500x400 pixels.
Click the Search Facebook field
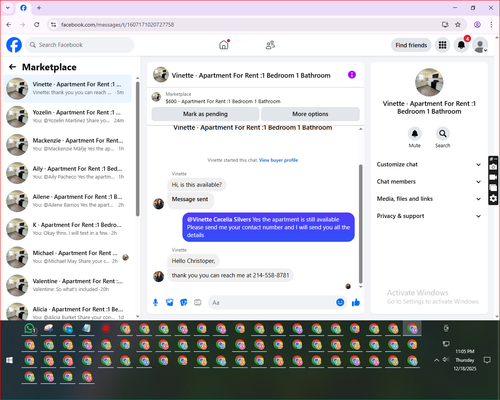pos(80,45)
